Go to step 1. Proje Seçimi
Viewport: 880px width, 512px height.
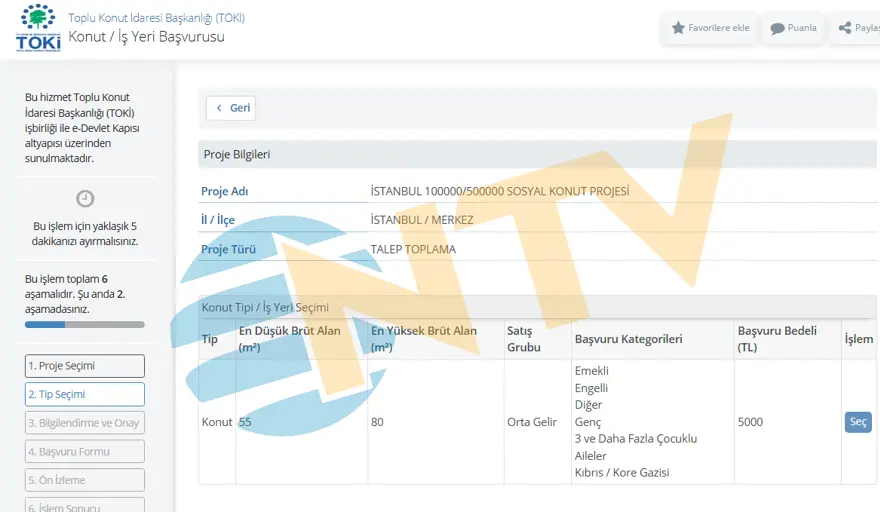pos(85,366)
